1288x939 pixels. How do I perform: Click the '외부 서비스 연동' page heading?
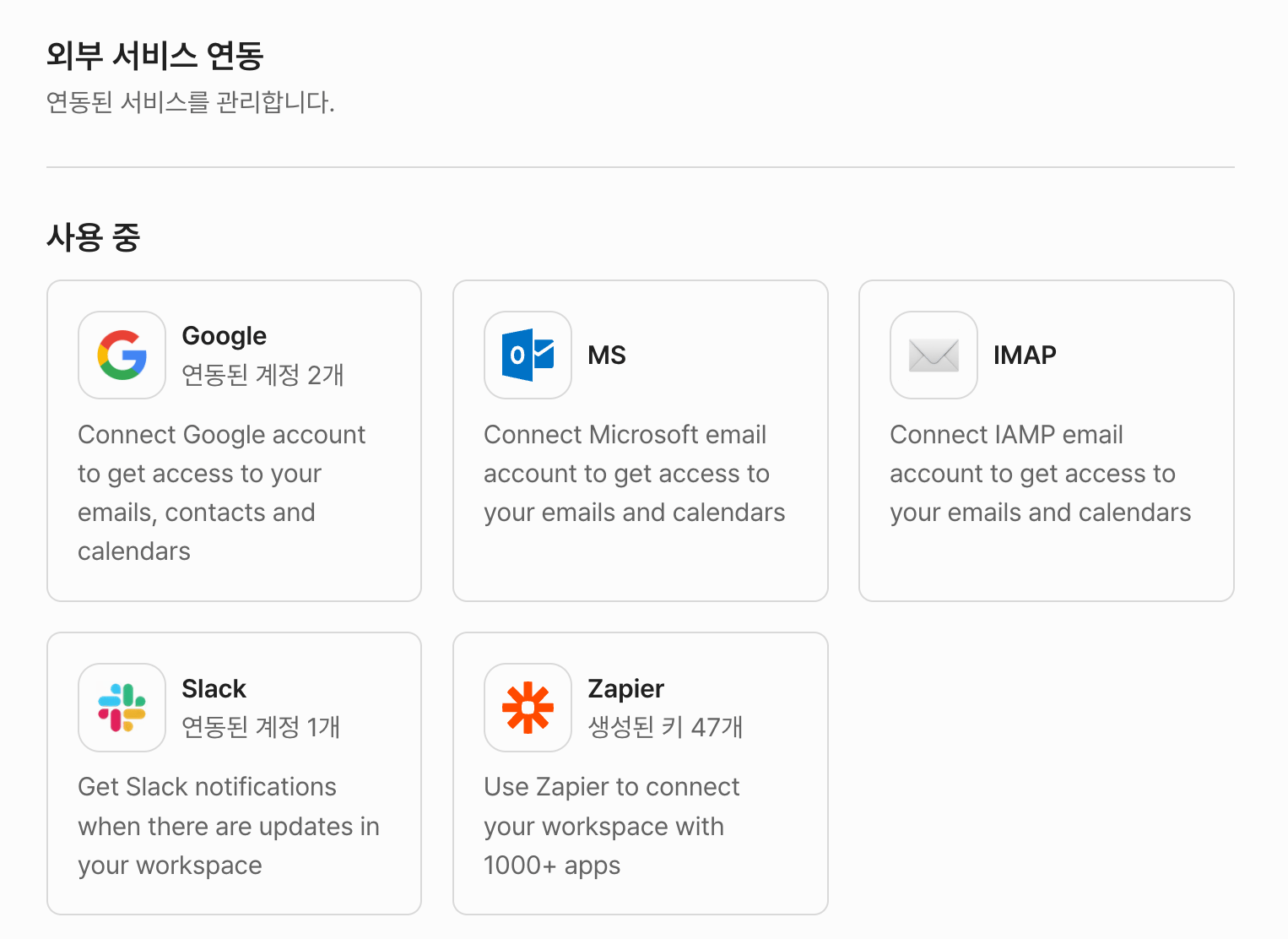tap(155, 56)
